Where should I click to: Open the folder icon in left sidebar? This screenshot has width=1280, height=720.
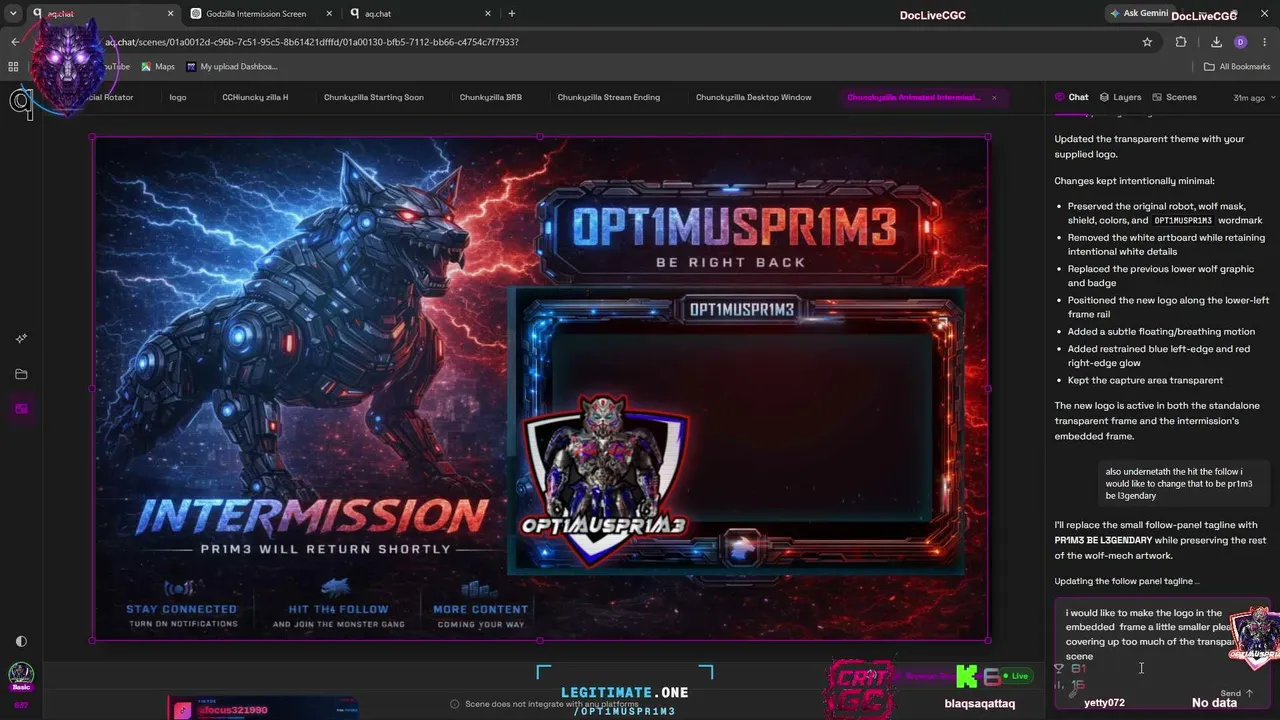(21, 374)
